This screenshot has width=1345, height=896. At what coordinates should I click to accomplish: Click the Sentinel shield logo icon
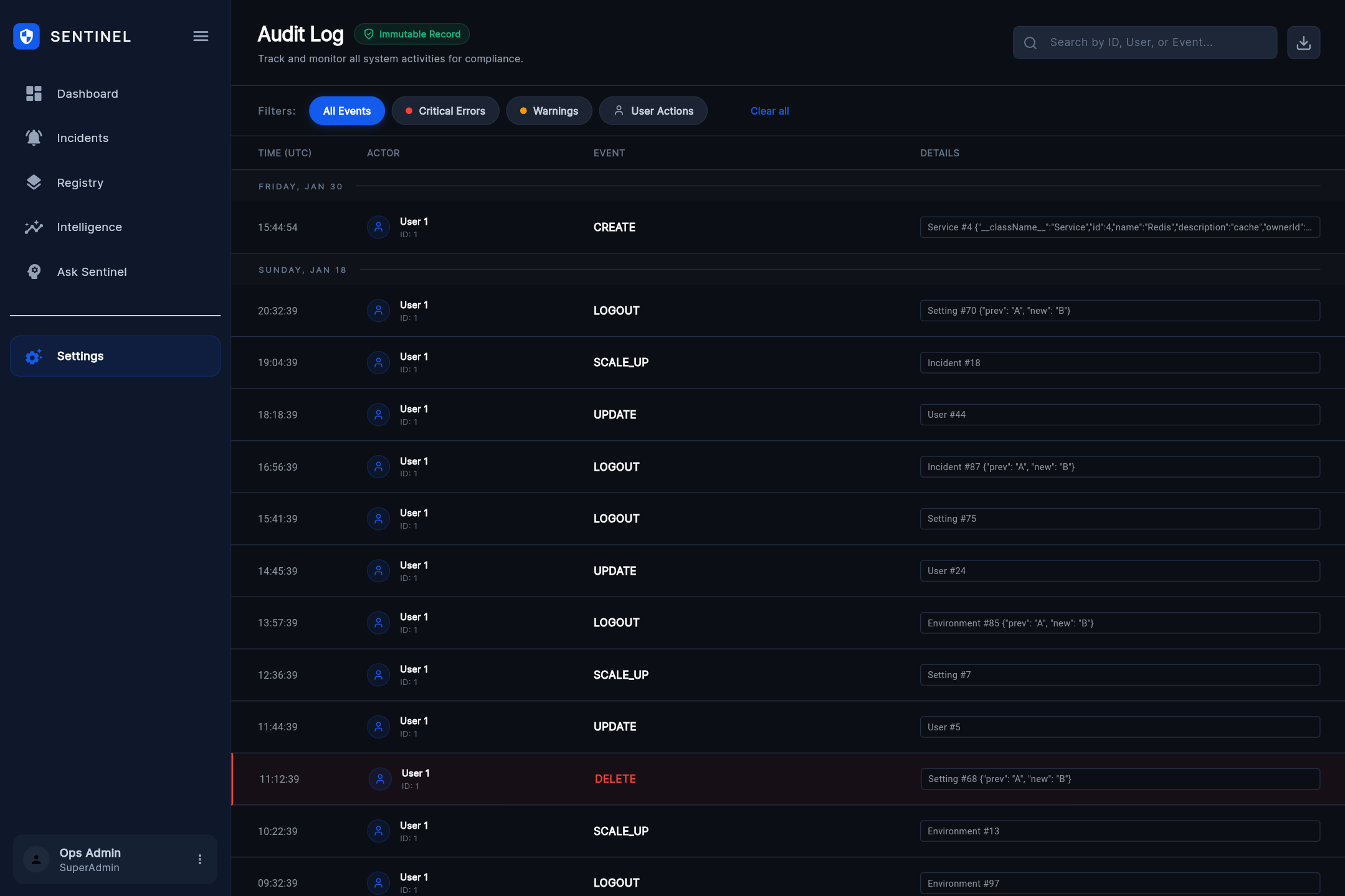pyautogui.click(x=26, y=36)
